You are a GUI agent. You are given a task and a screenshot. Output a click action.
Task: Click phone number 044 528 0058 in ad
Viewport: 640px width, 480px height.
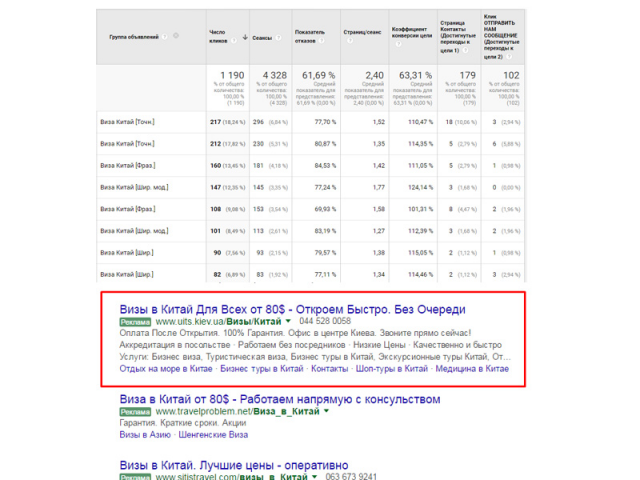click(x=325, y=321)
